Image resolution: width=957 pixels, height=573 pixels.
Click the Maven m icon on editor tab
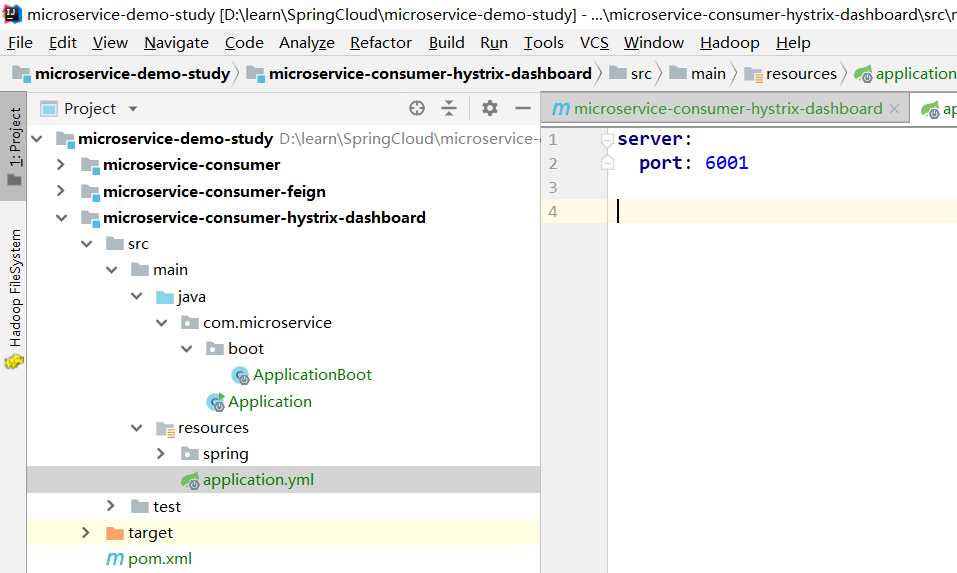pos(560,109)
